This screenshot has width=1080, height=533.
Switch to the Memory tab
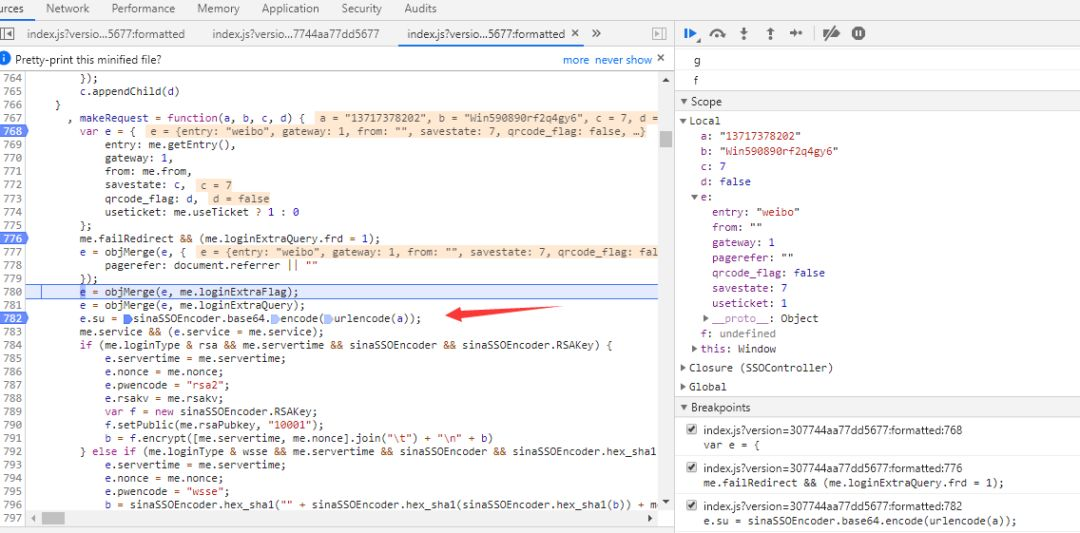pos(218,9)
